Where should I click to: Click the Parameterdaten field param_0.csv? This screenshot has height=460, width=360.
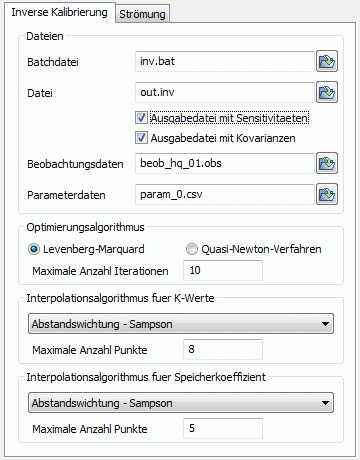225,194
